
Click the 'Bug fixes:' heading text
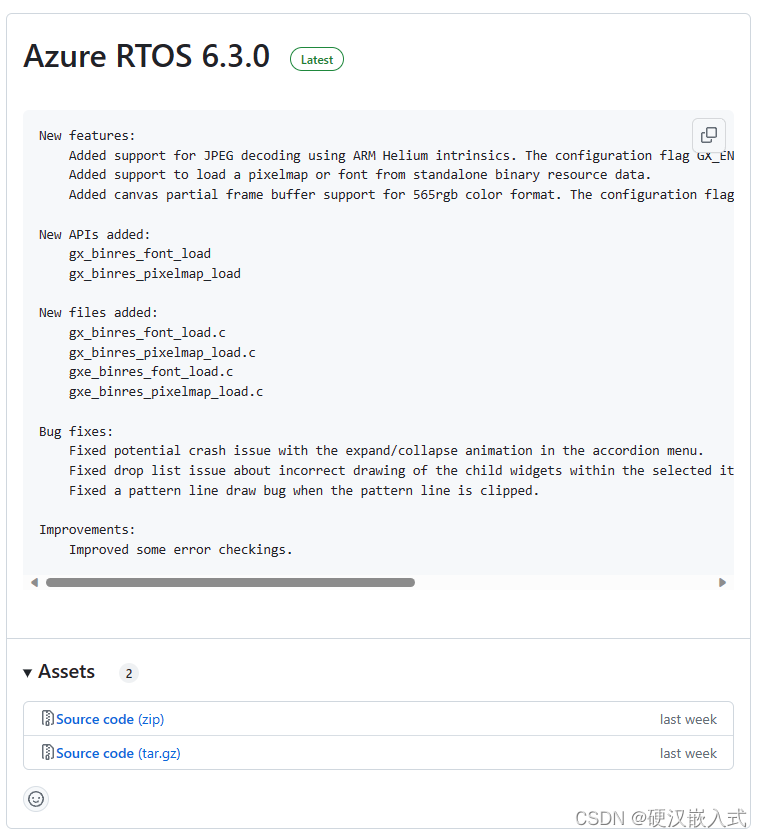point(76,432)
